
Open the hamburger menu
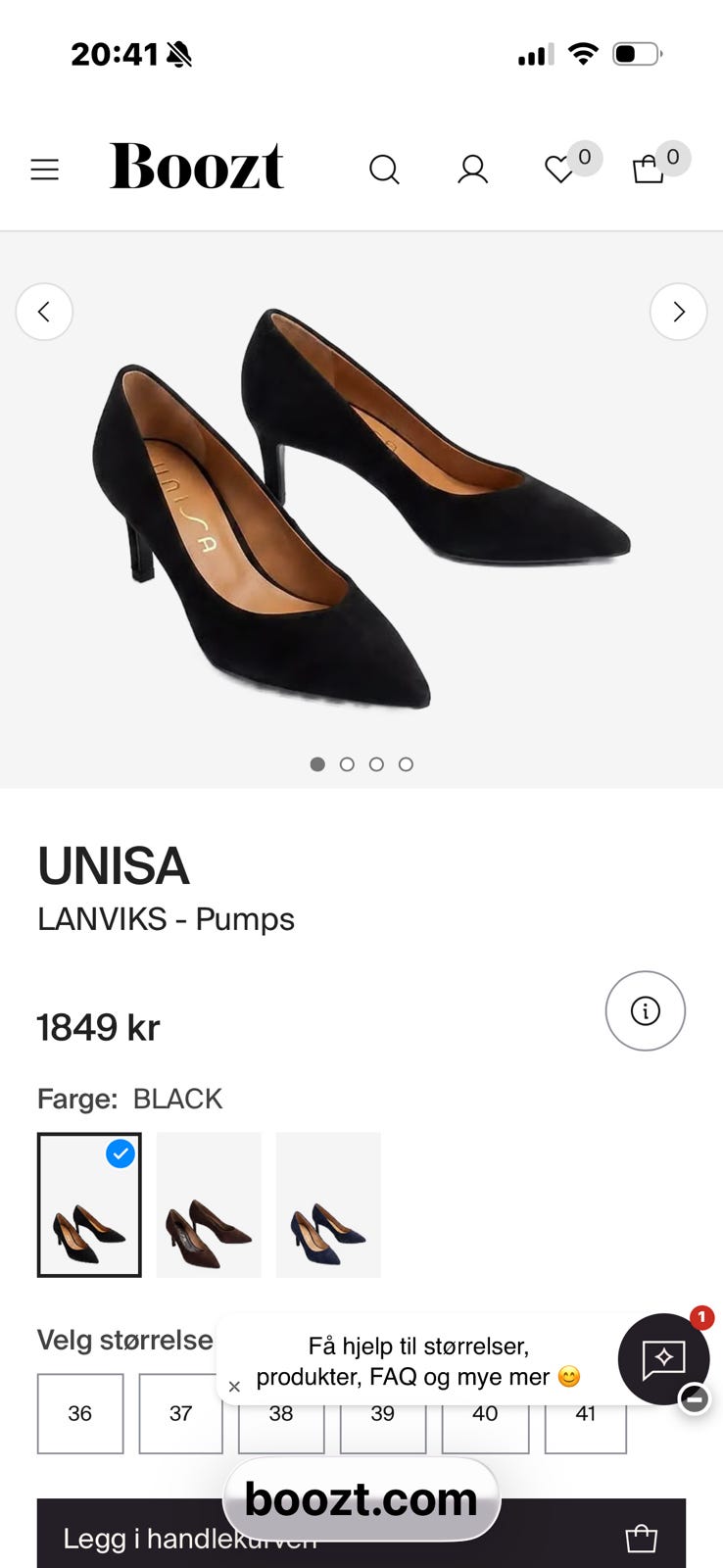click(45, 170)
